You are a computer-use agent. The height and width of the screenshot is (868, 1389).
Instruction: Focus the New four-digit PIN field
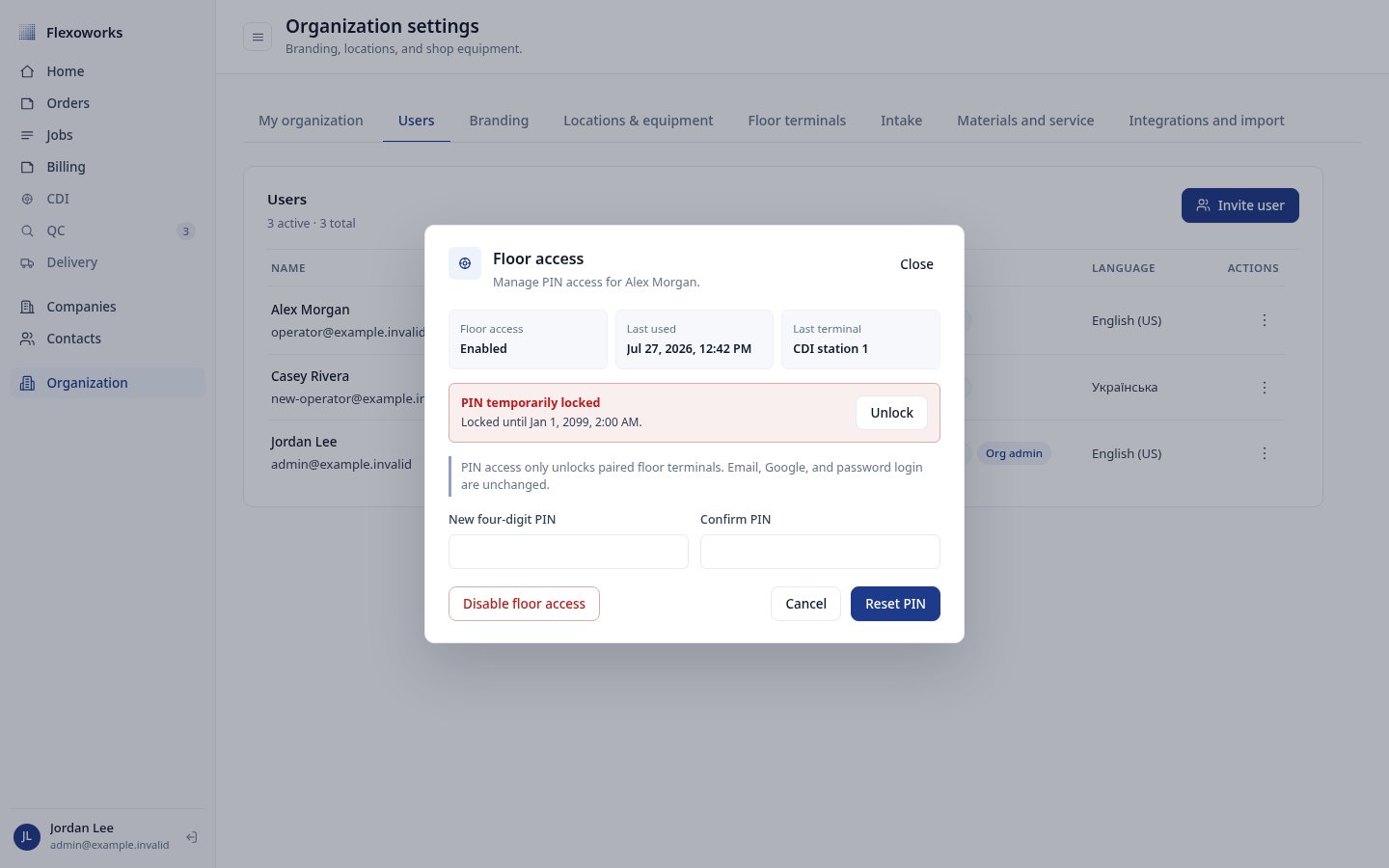[568, 552]
